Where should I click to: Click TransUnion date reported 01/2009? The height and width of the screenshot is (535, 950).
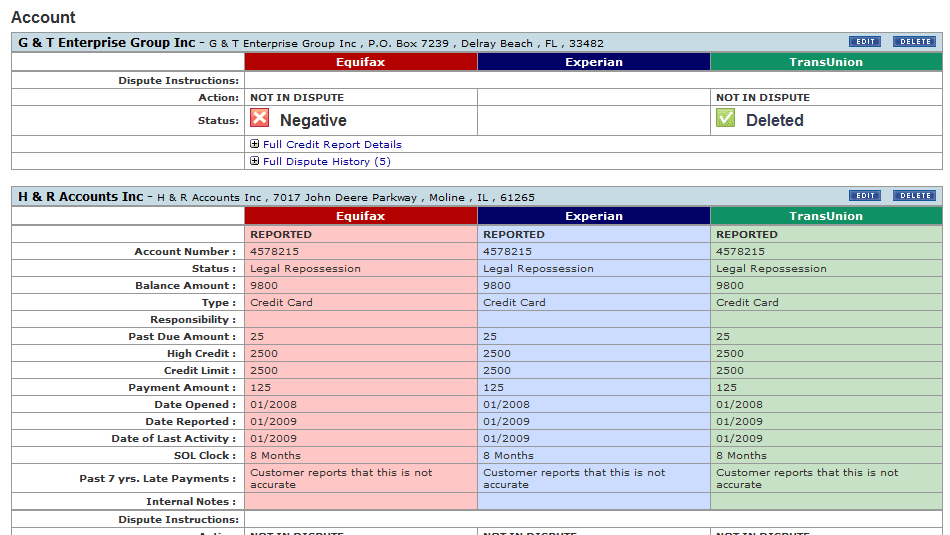[739, 421]
